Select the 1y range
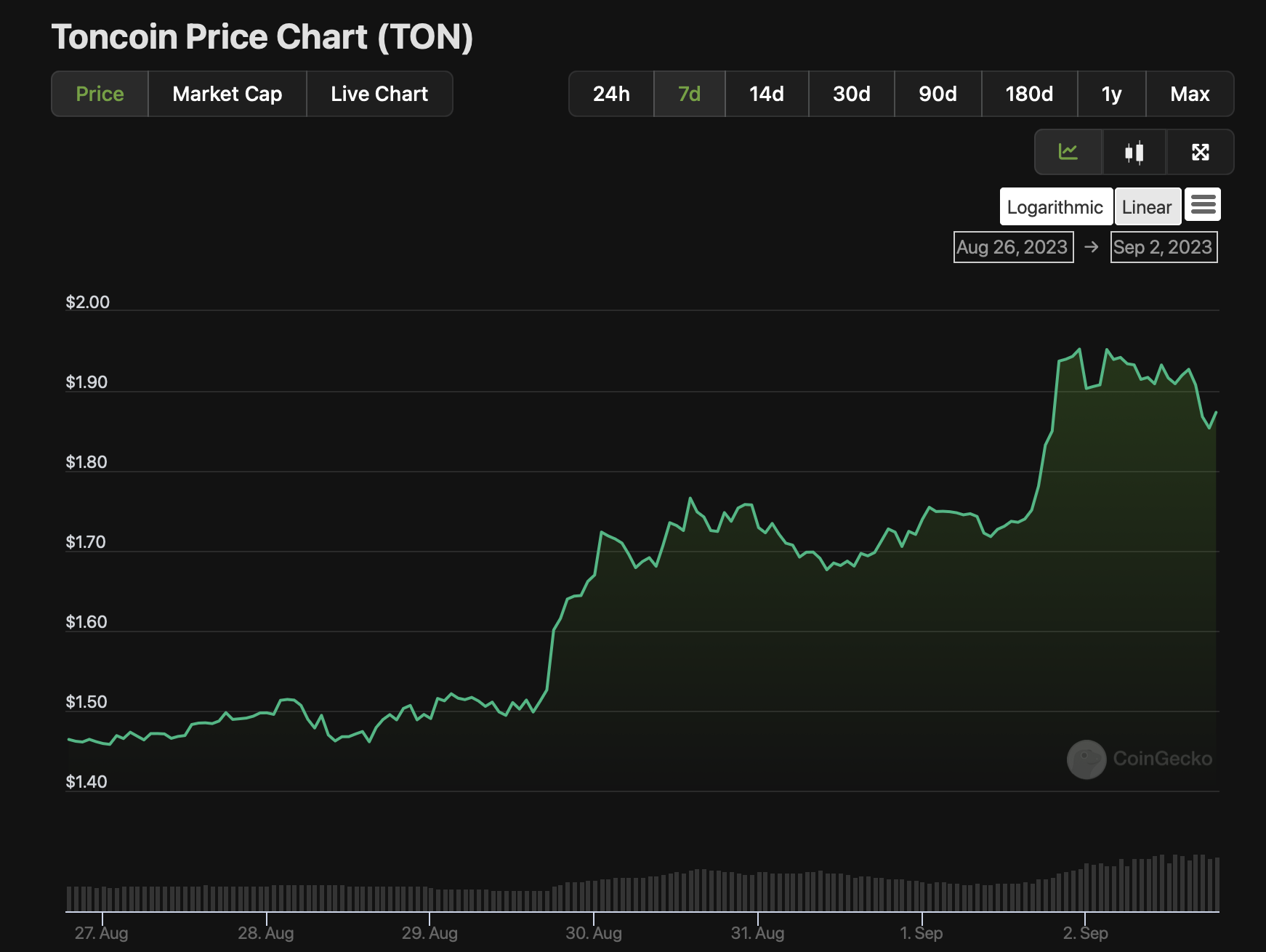 coord(1112,94)
